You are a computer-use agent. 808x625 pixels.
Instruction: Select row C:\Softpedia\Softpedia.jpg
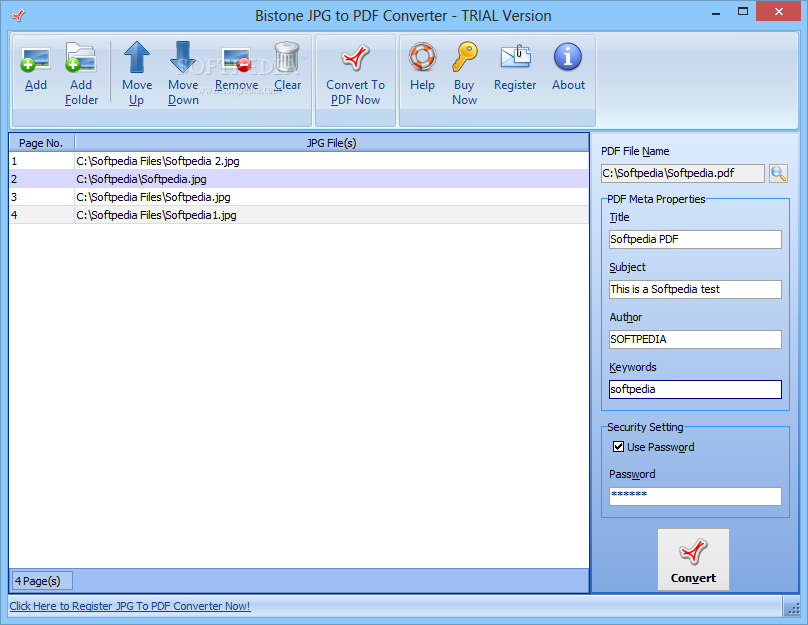299,179
